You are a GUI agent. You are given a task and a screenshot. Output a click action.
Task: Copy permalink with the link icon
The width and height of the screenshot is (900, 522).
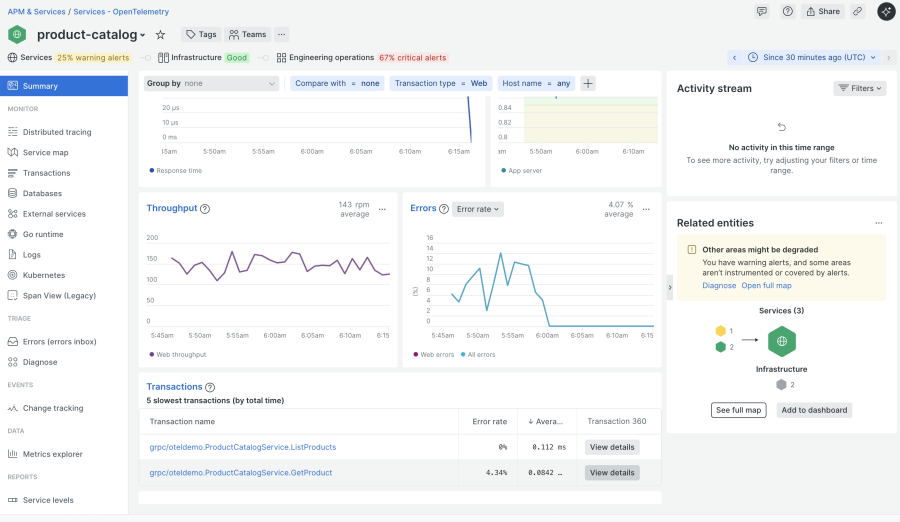point(857,11)
